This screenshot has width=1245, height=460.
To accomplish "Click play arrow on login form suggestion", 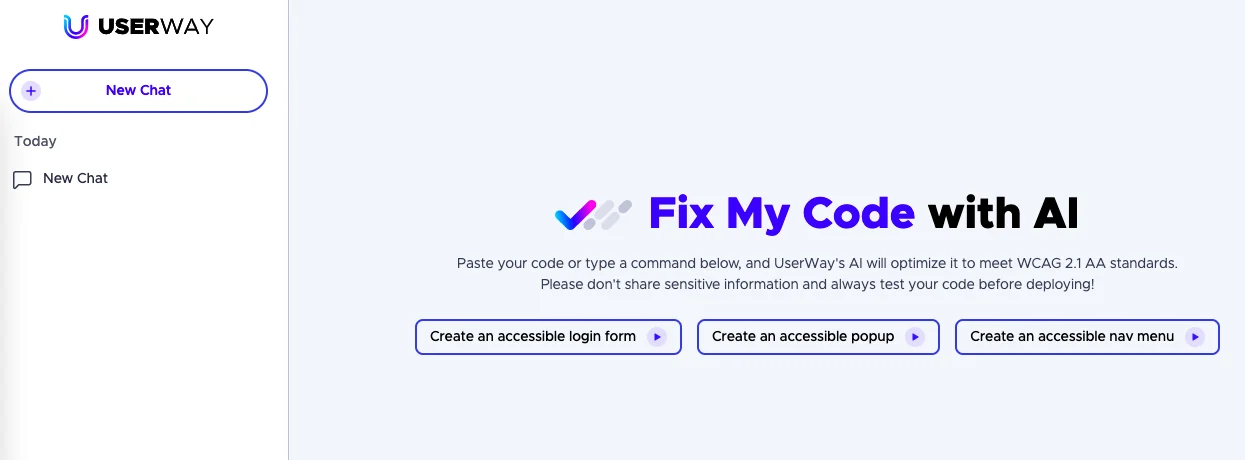I will pyautogui.click(x=656, y=337).
